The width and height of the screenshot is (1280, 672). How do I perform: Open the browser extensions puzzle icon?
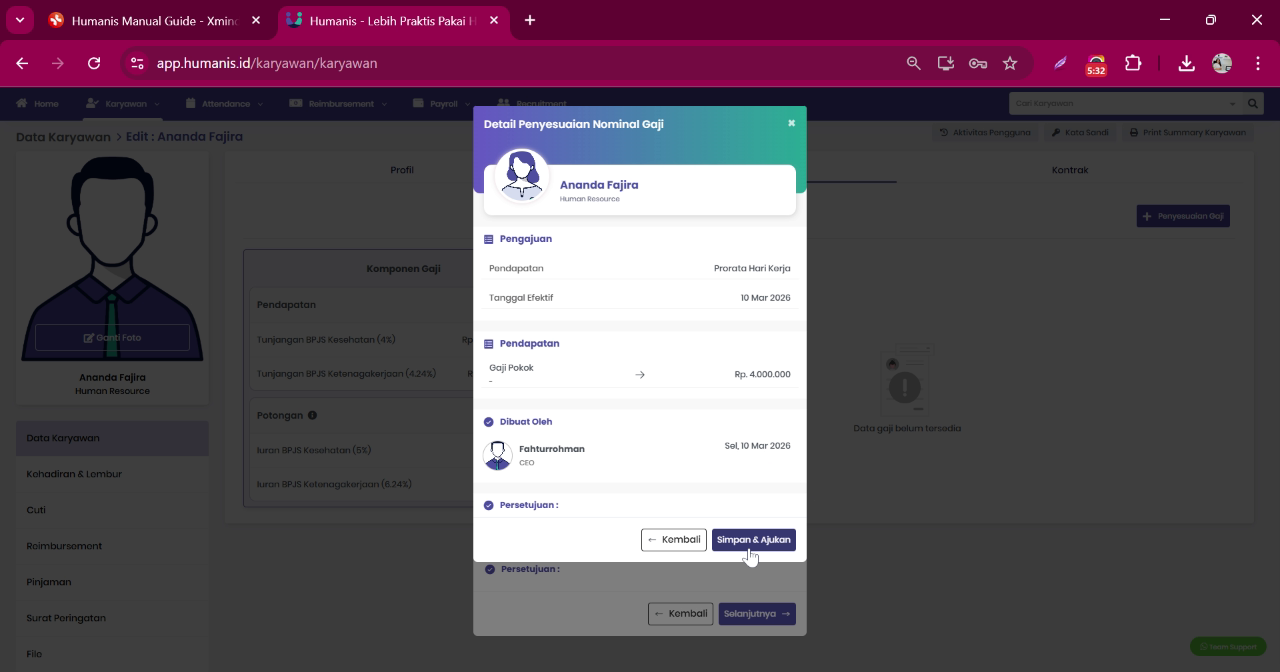point(1133,63)
